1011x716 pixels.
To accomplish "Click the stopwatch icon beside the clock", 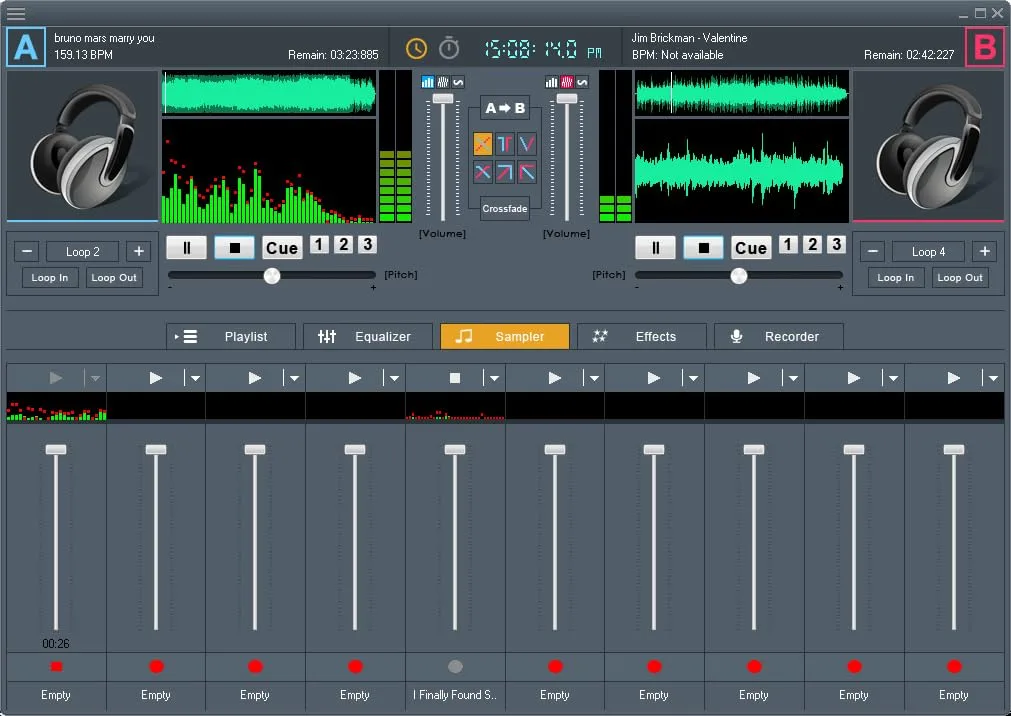I will pyautogui.click(x=447, y=47).
